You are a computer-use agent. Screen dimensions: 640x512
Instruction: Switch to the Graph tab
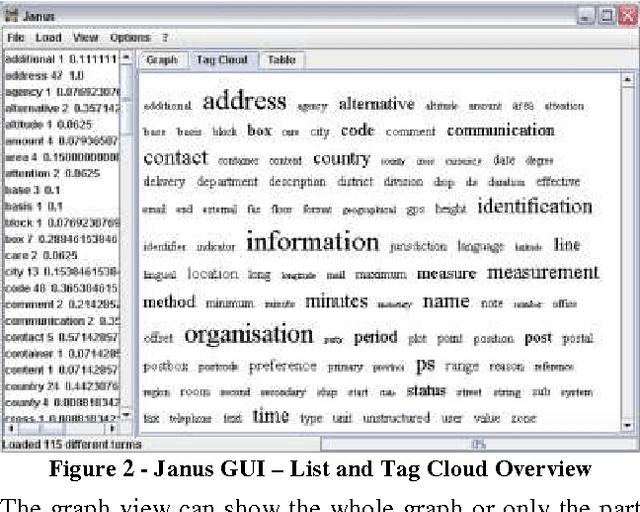pyautogui.click(x=162, y=60)
